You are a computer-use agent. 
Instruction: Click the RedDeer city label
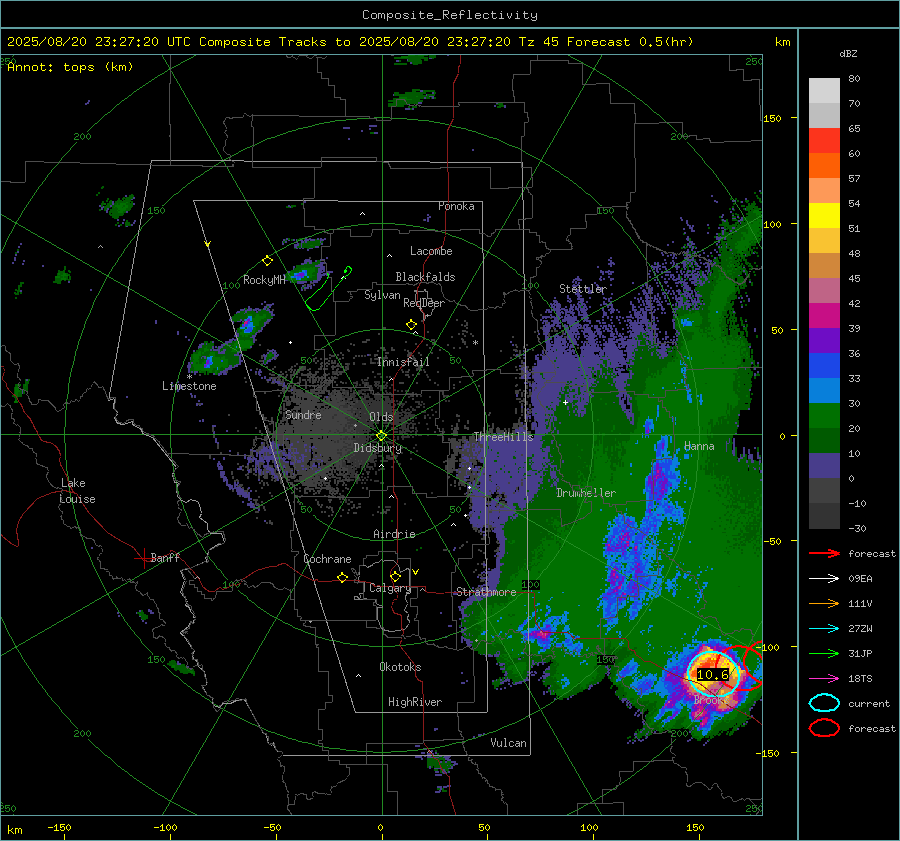pyautogui.click(x=424, y=303)
